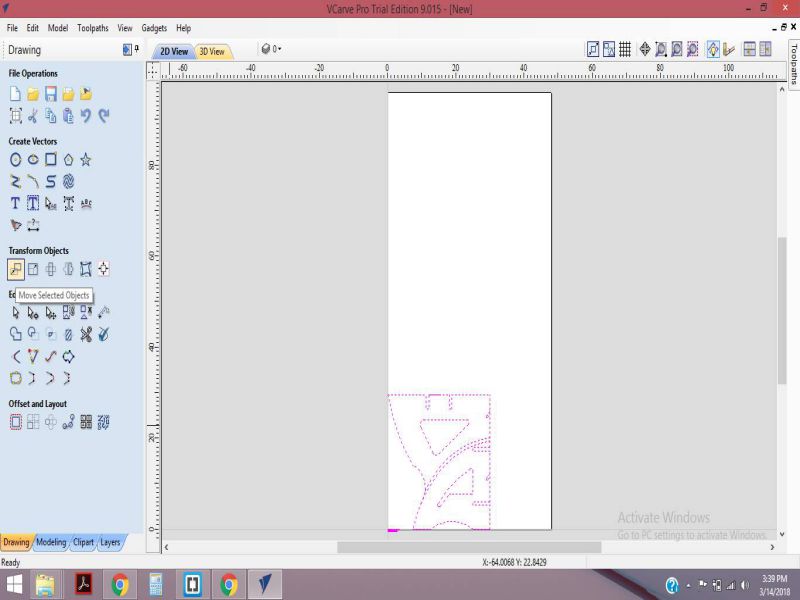Select the Node Editing tool
The width and height of the screenshot is (800, 600).
point(33,313)
